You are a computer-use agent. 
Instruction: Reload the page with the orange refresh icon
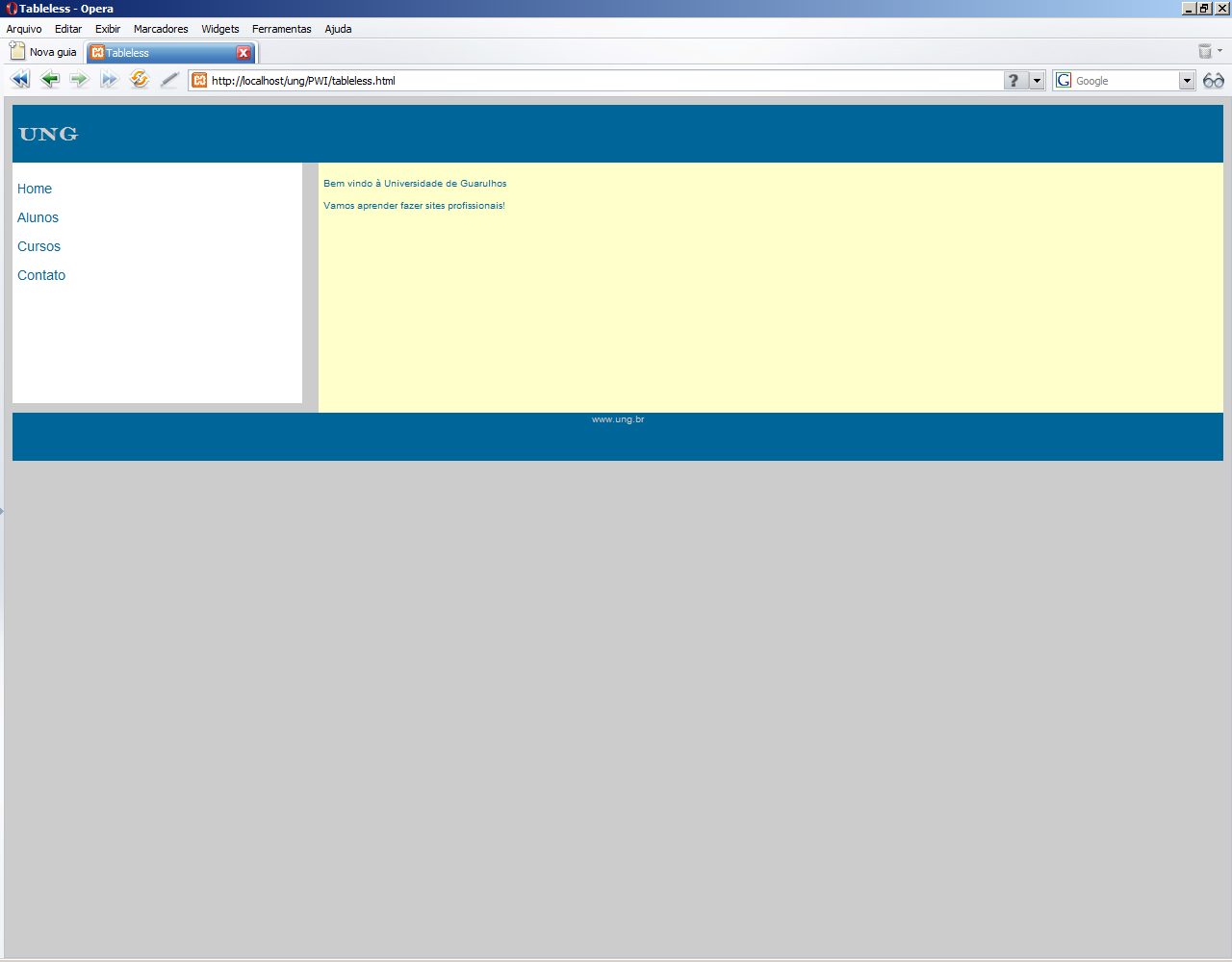[140, 80]
